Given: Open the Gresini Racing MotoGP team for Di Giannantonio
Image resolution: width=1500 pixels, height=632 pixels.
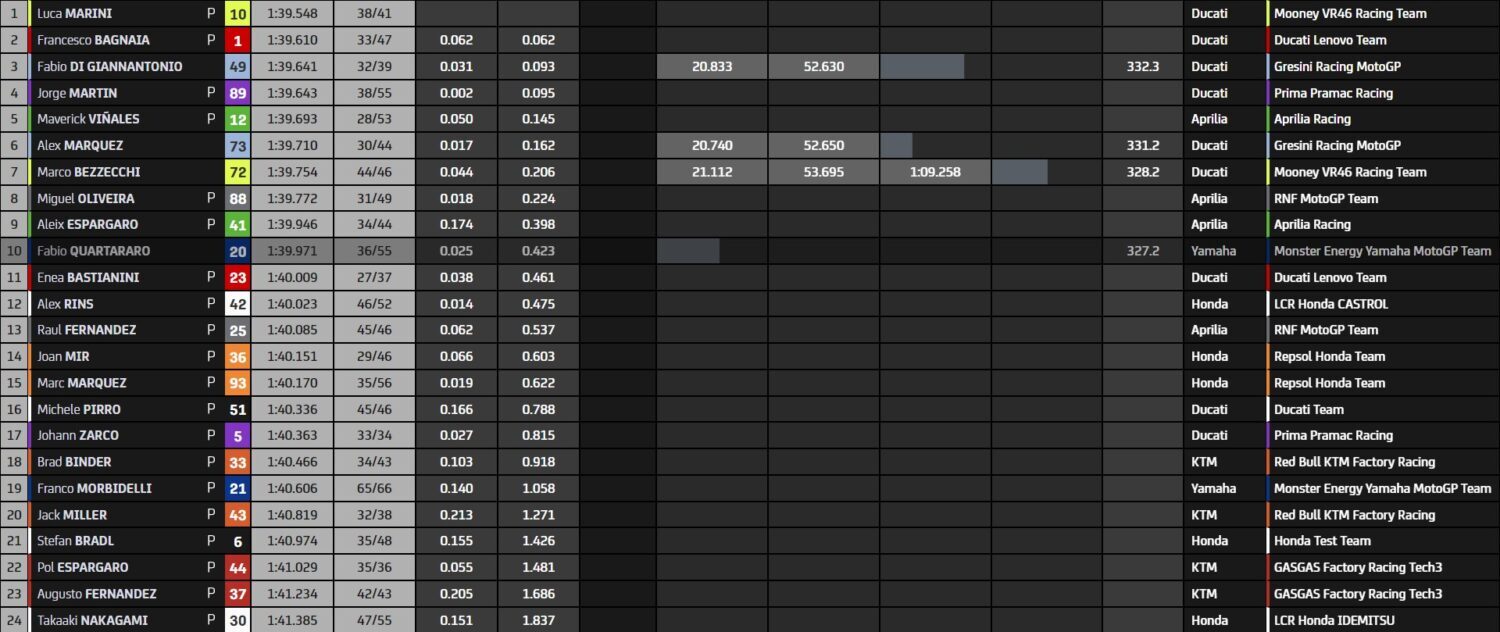Looking at the screenshot, I should click(1337, 67).
